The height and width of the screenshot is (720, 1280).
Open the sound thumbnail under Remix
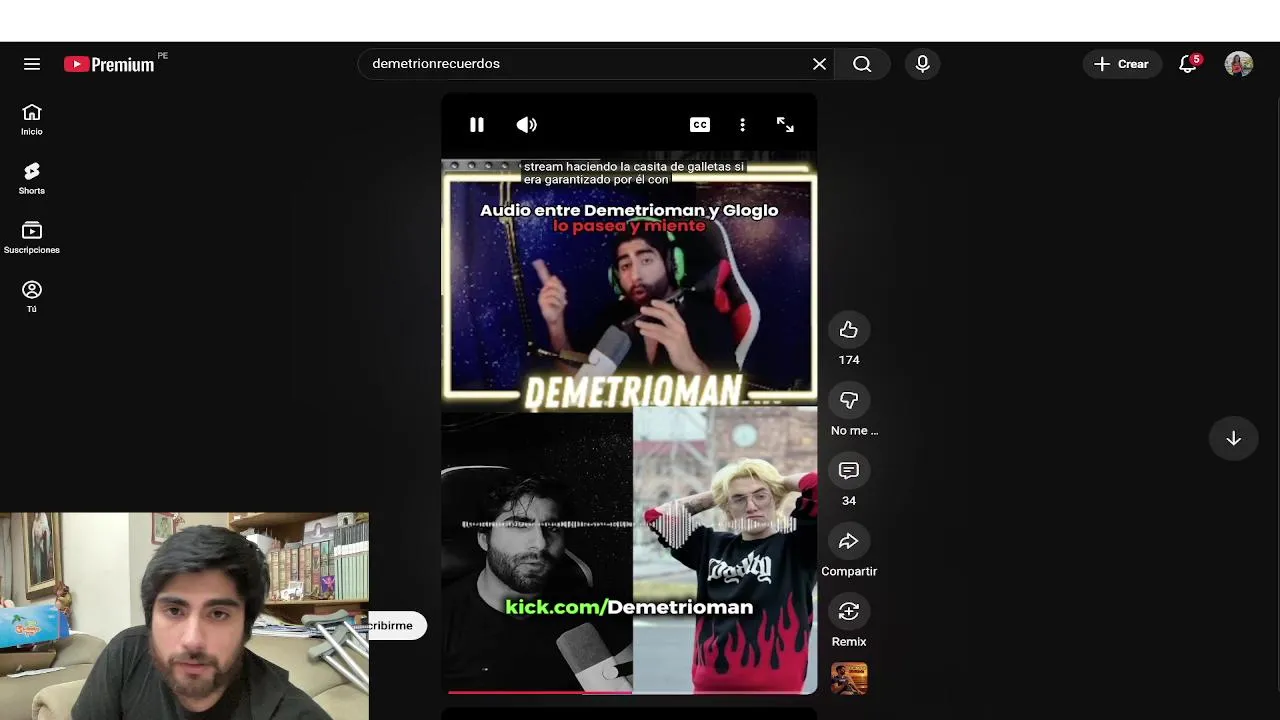849,679
